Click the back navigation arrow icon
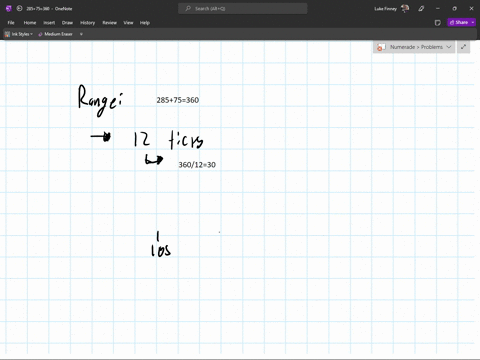480x360 pixels. [x=19, y=9]
